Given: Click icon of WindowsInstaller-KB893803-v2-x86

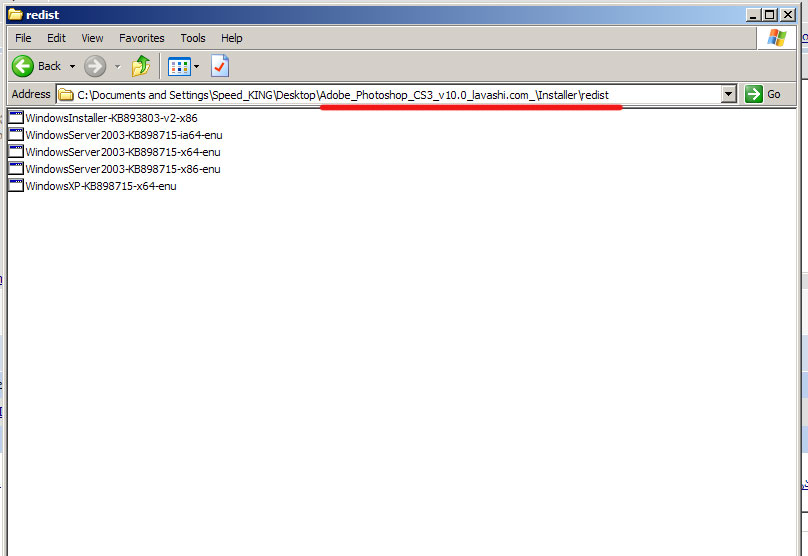Looking at the screenshot, I should coord(16,117).
